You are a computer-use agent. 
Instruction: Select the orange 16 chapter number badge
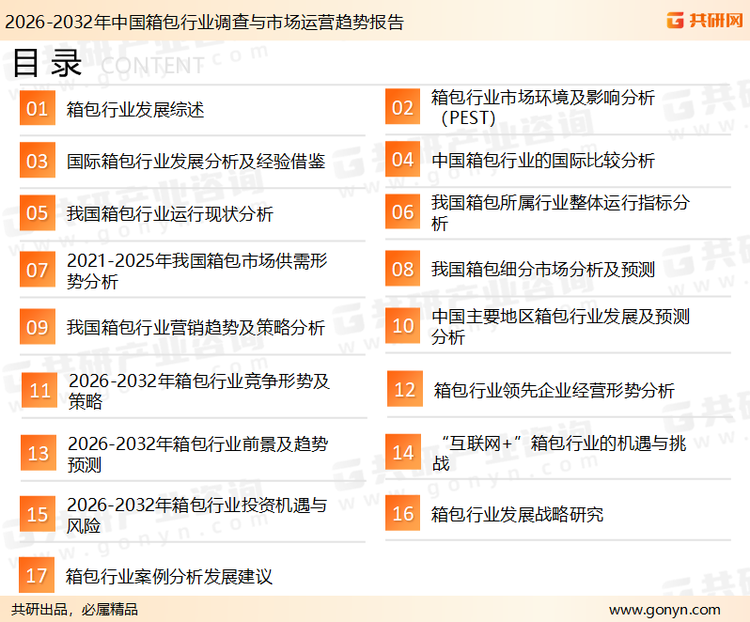(403, 513)
